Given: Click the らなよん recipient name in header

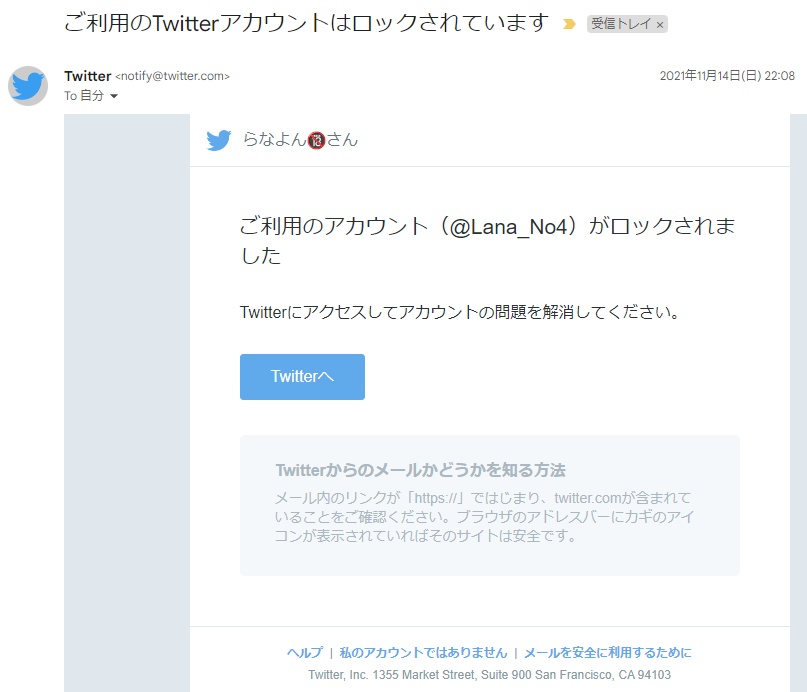Looking at the screenshot, I should [x=274, y=140].
